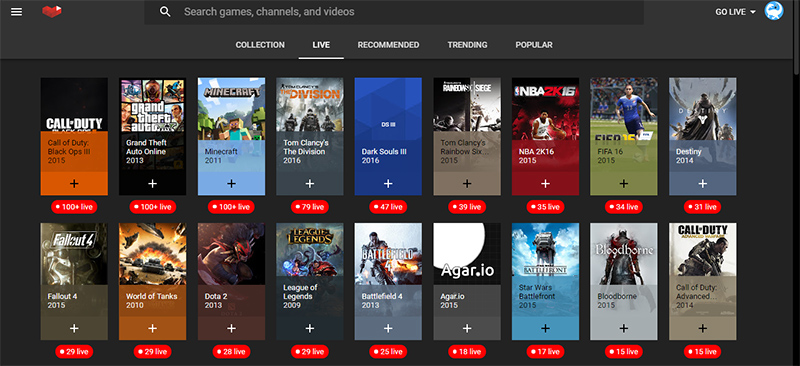The width and height of the screenshot is (800, 366).
Task: Click 15 live badge under Advanced Warfare
Action: pos(703,352)
